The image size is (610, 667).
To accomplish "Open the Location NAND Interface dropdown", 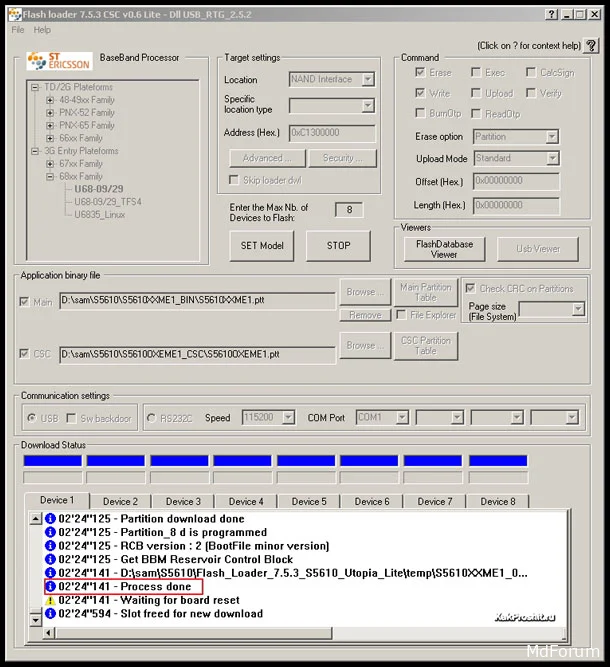I will point(367,79).
